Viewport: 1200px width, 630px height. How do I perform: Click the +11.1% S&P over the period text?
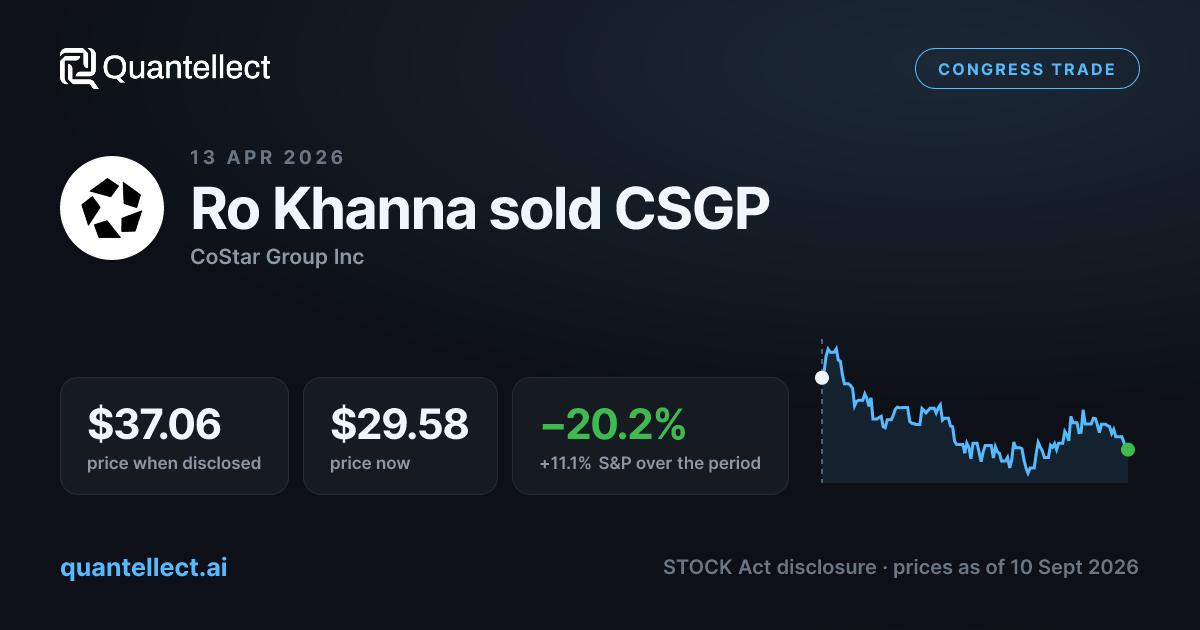pyautogui.click(x=650, y=463)
